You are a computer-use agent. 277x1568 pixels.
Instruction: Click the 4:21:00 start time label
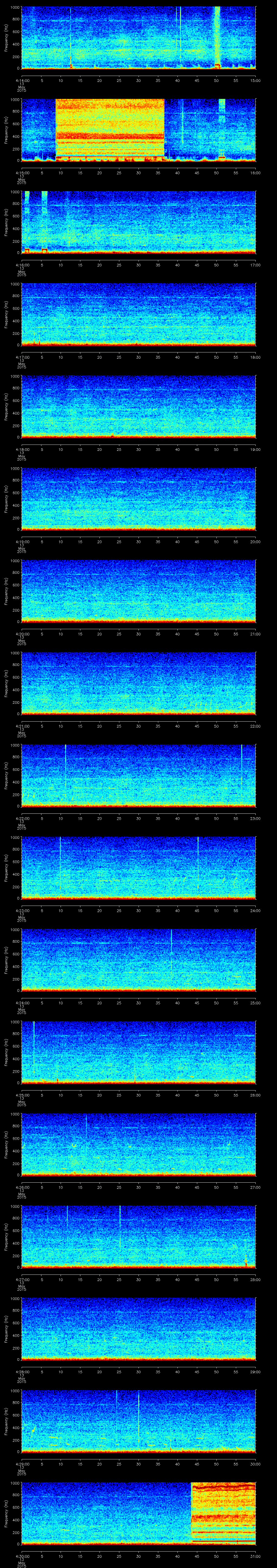tap(22, 726)
